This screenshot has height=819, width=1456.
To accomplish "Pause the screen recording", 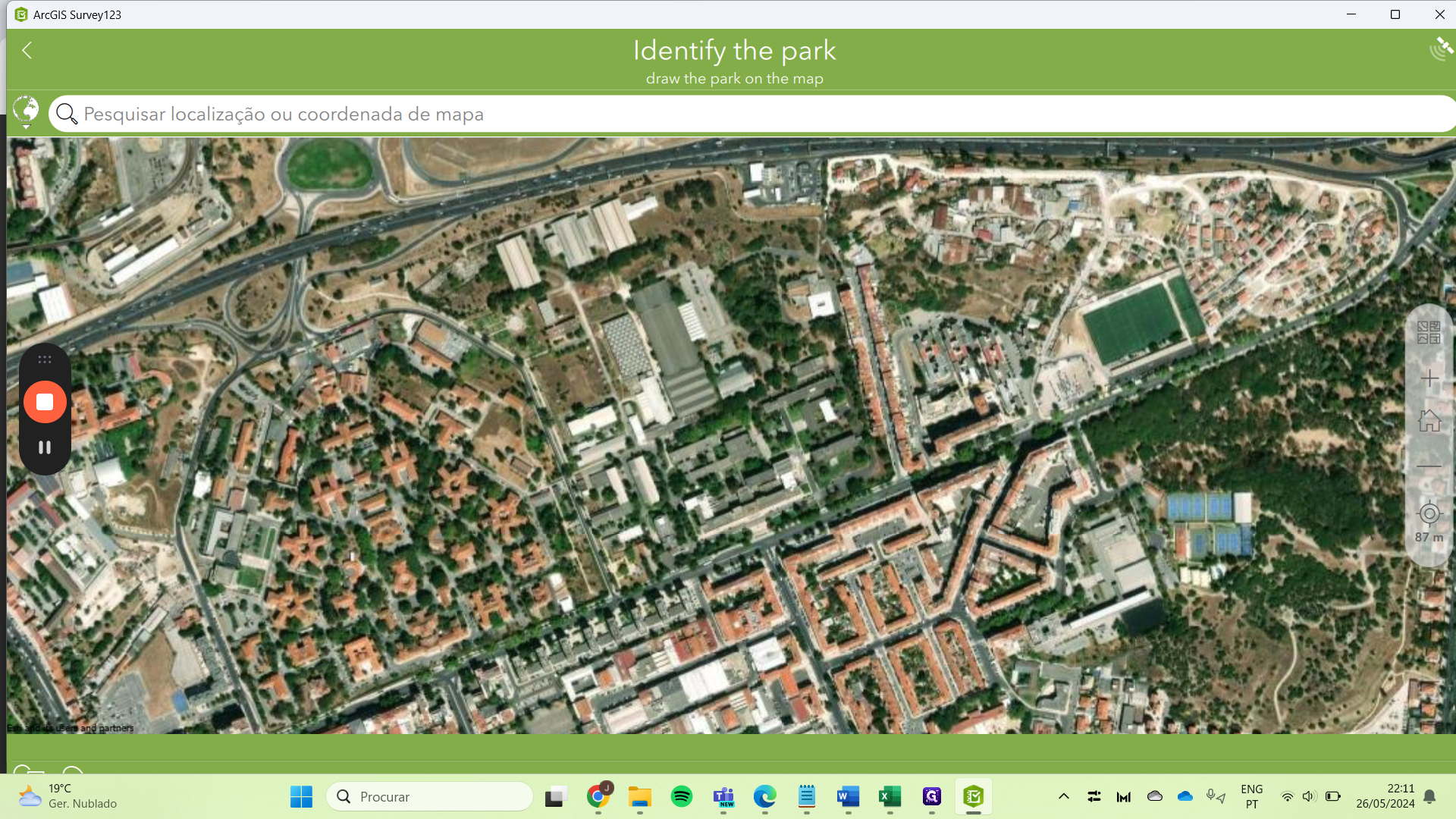I will 45,447.
